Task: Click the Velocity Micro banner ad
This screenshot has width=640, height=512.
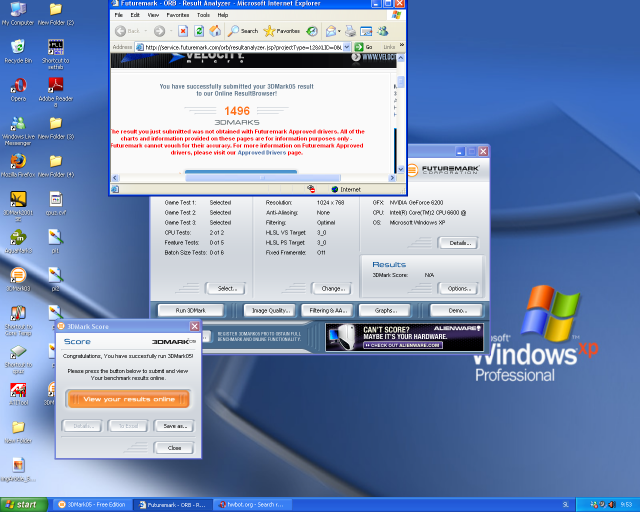Action: (254, 60)
